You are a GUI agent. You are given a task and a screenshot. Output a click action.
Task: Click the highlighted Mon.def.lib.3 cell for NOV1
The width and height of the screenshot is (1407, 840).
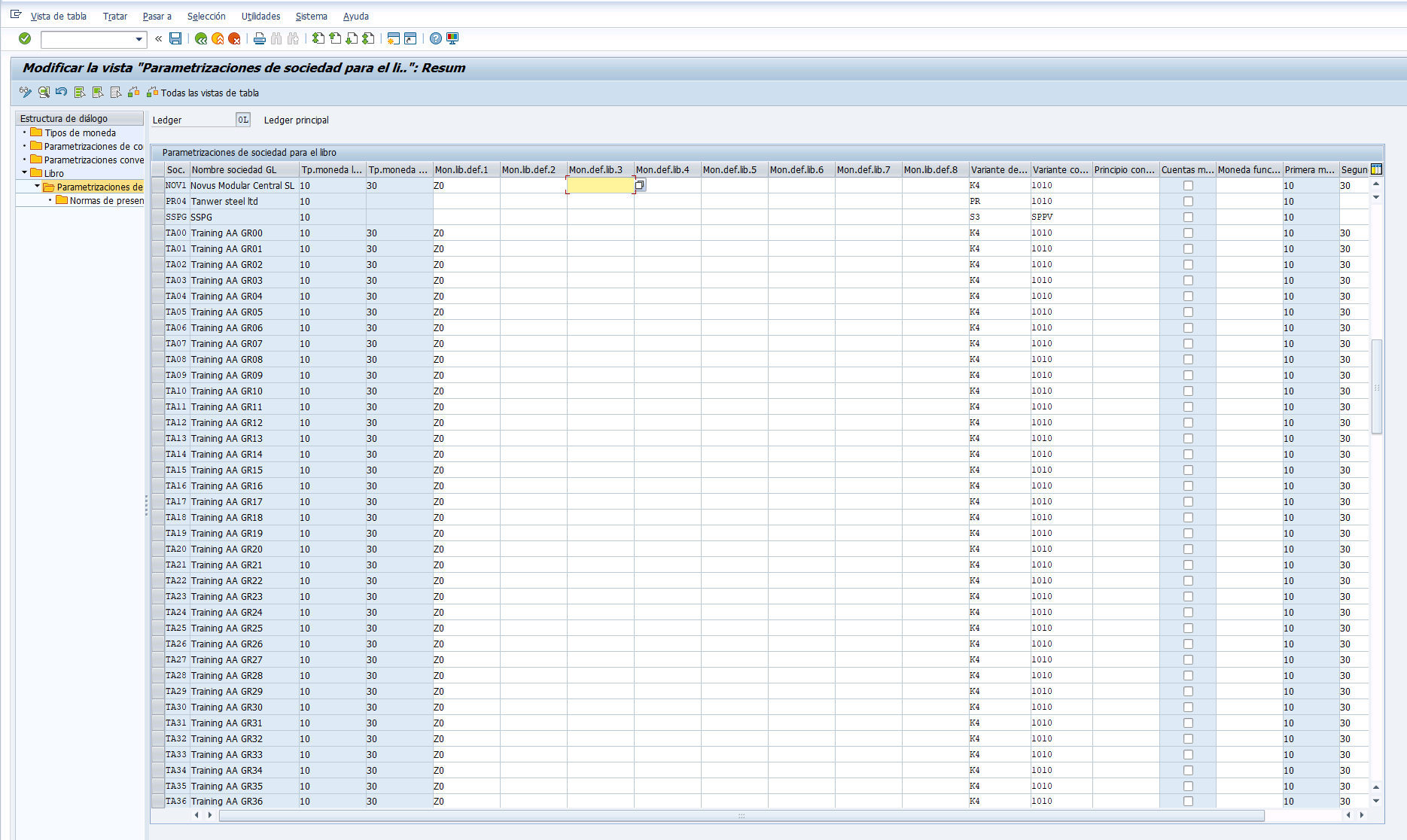pyautogui.click(x=600, y=185)
